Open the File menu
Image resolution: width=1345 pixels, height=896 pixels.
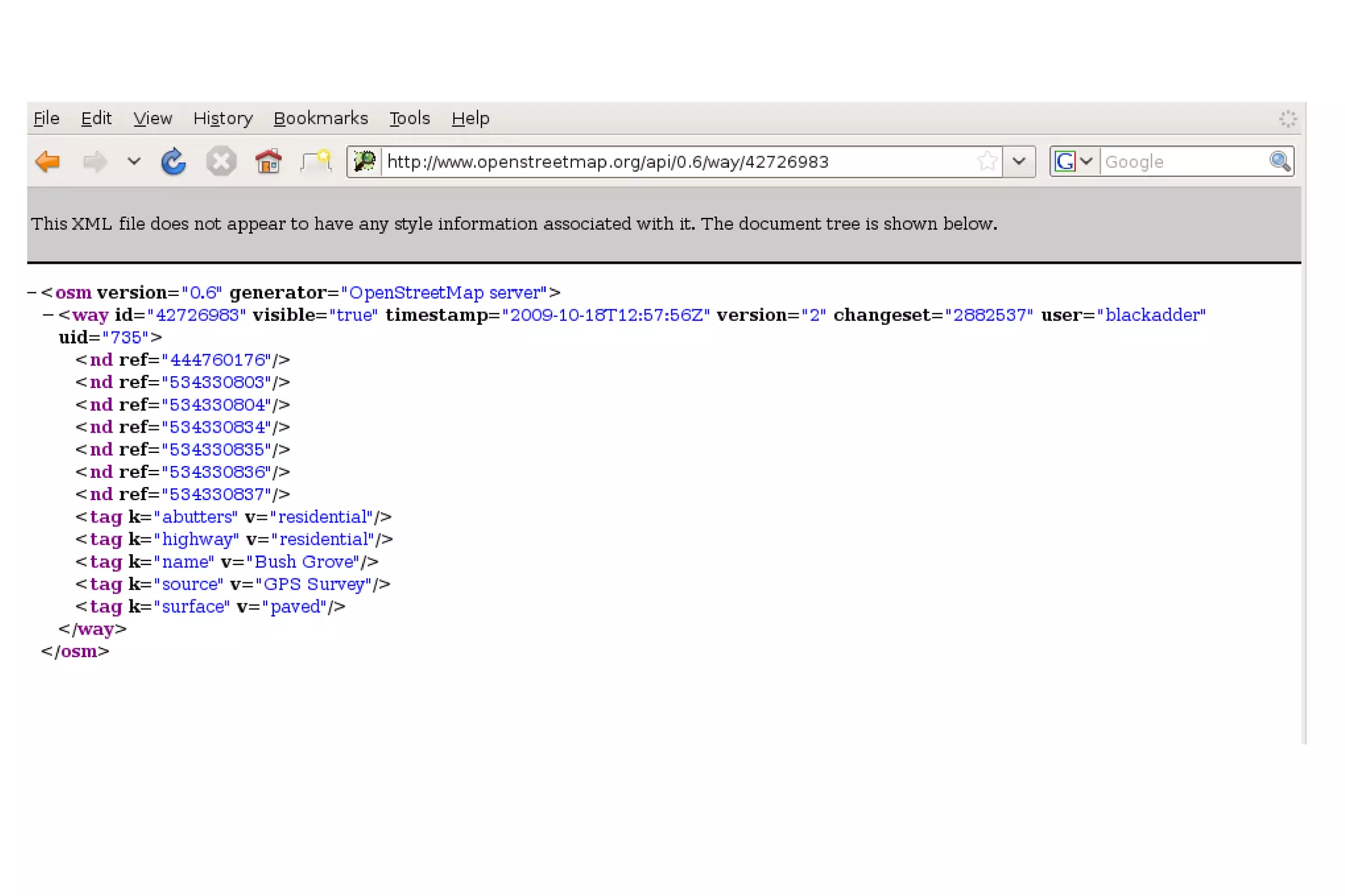coord(46,119)
